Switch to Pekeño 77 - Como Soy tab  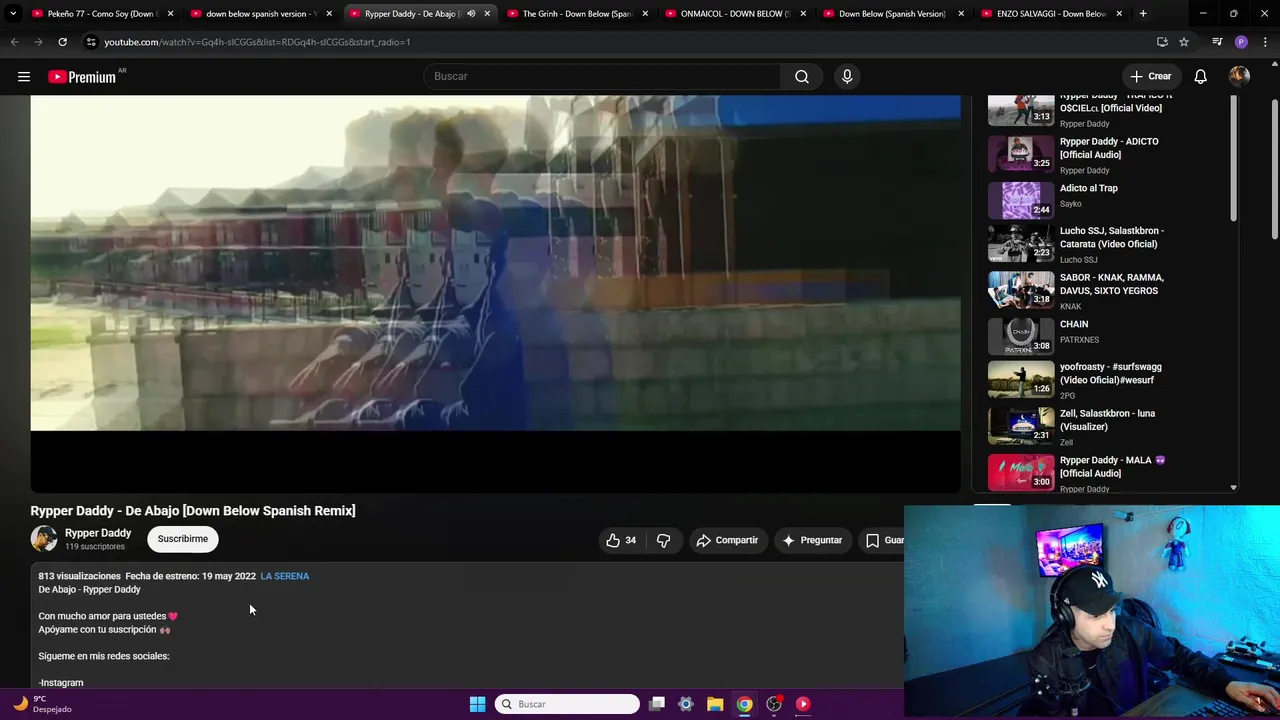click(102, 14)
